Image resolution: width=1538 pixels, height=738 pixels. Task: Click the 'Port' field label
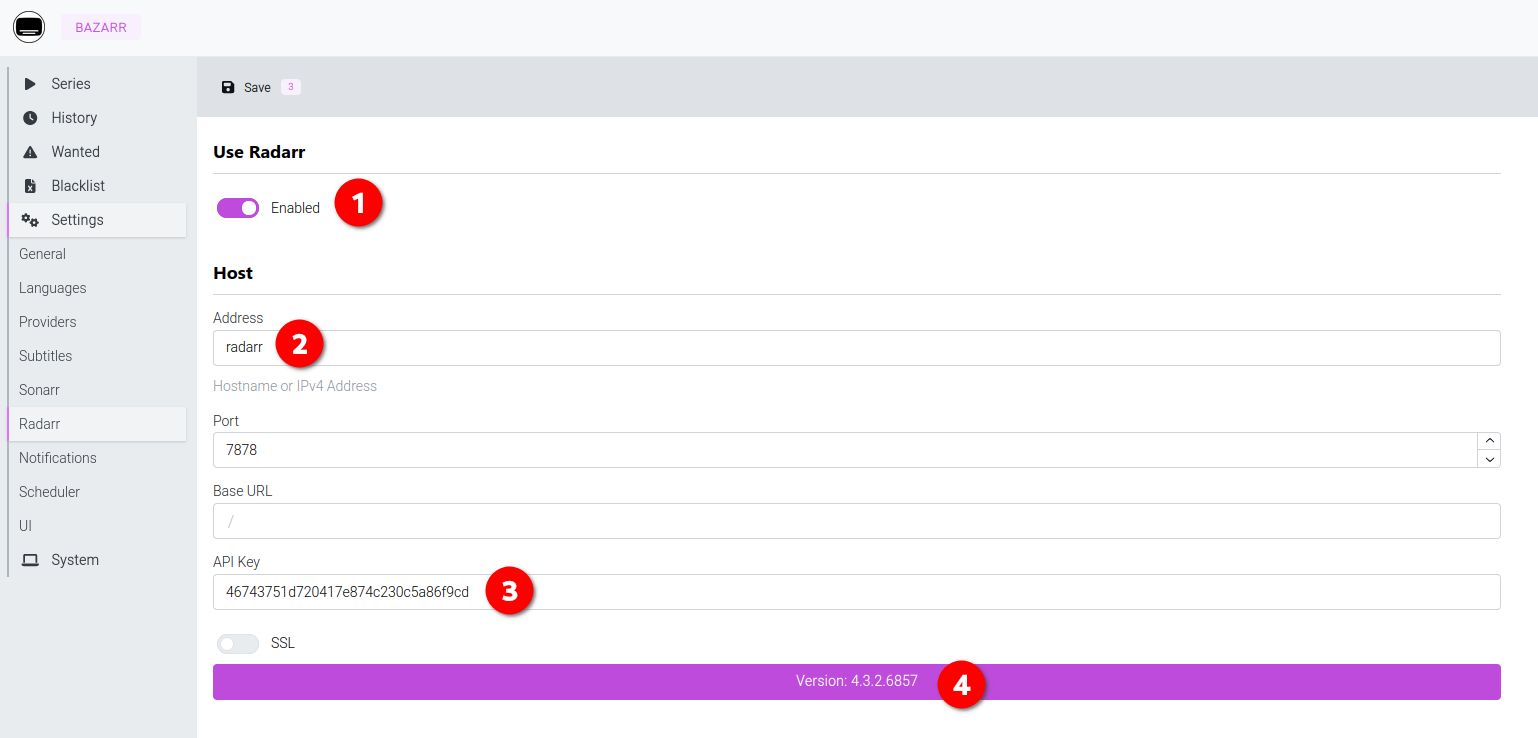(x=226, y=421)
